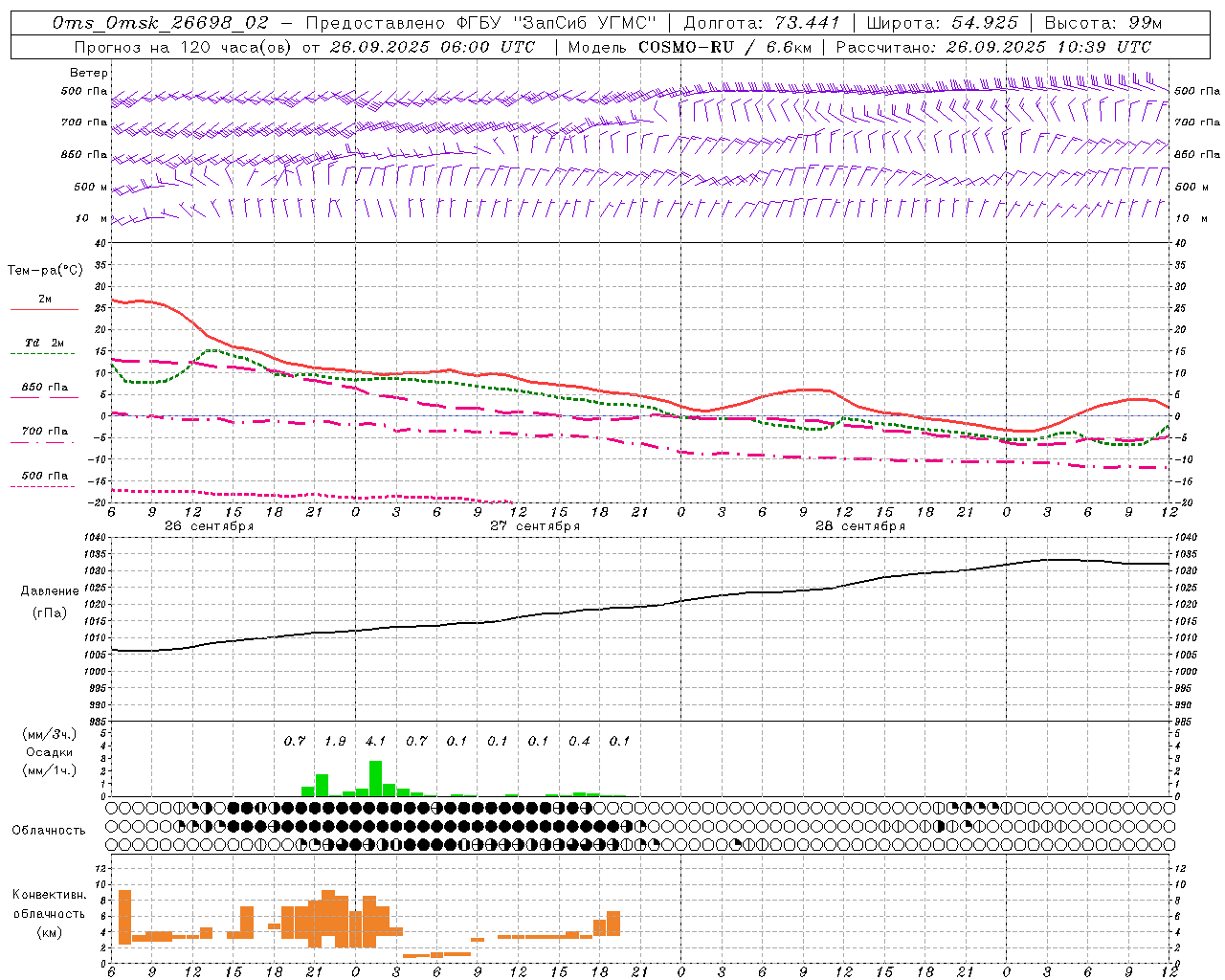
Task: Click the station title Oms_Omsk_26698_02
Action: 161,23
